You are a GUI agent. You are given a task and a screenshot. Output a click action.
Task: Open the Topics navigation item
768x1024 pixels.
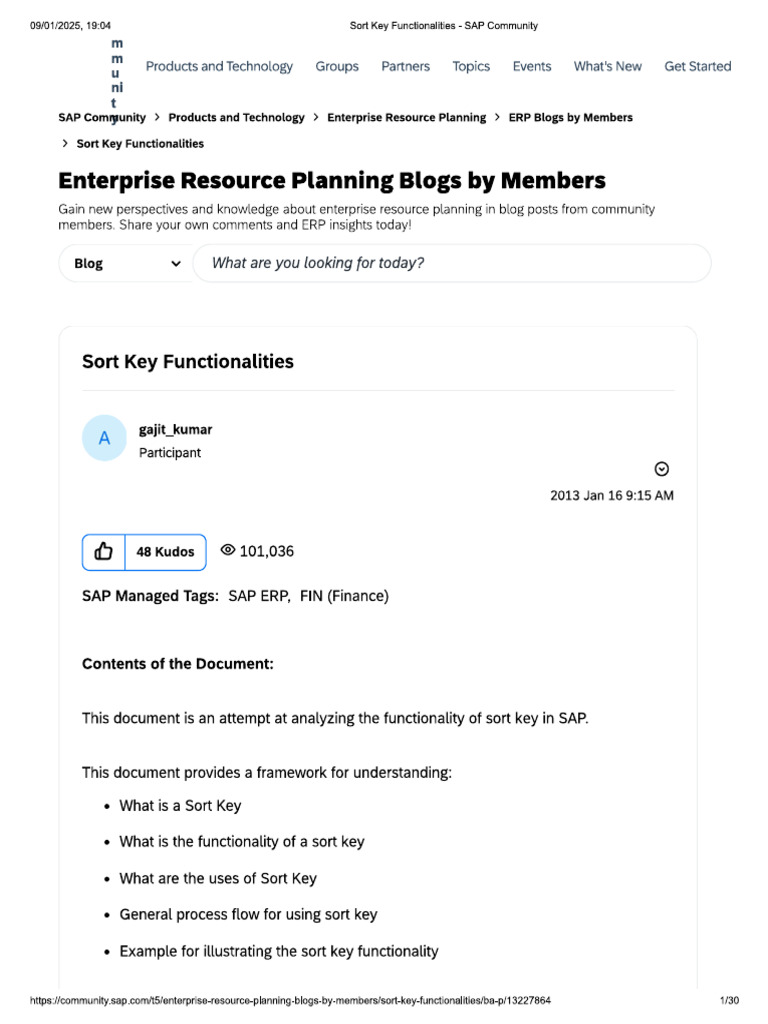(x=471, y=66)
